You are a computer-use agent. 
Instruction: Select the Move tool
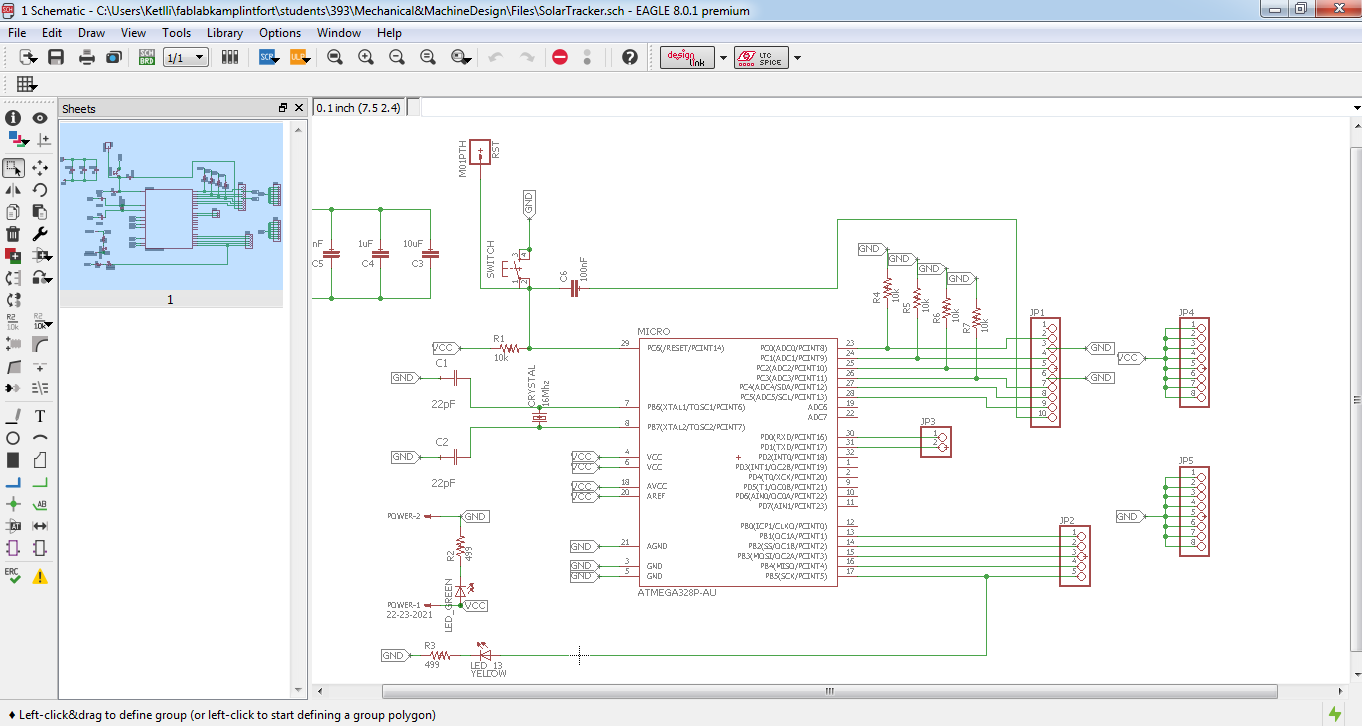[40, 167]
